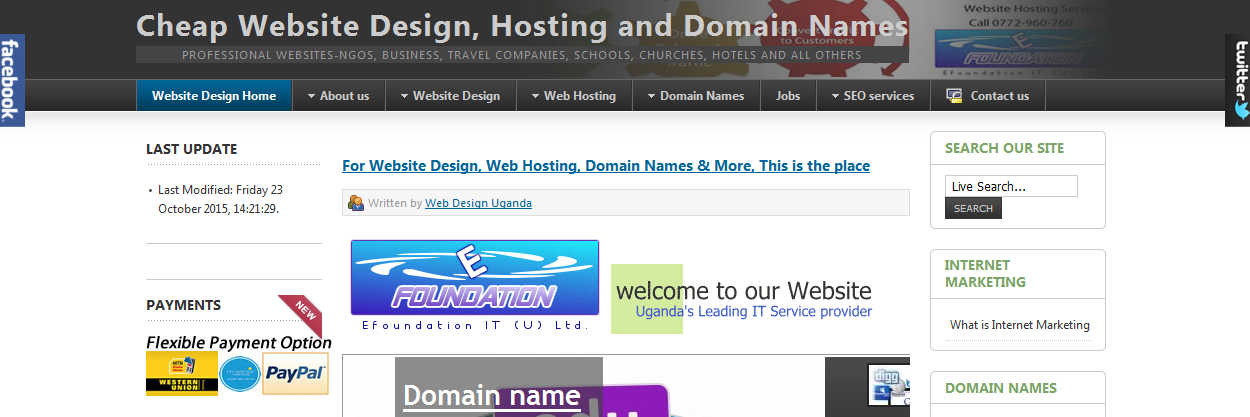Click the red NEW ribbon badge
The image size is (1250, 417).
pyautogui.click(x=301, y=314)
